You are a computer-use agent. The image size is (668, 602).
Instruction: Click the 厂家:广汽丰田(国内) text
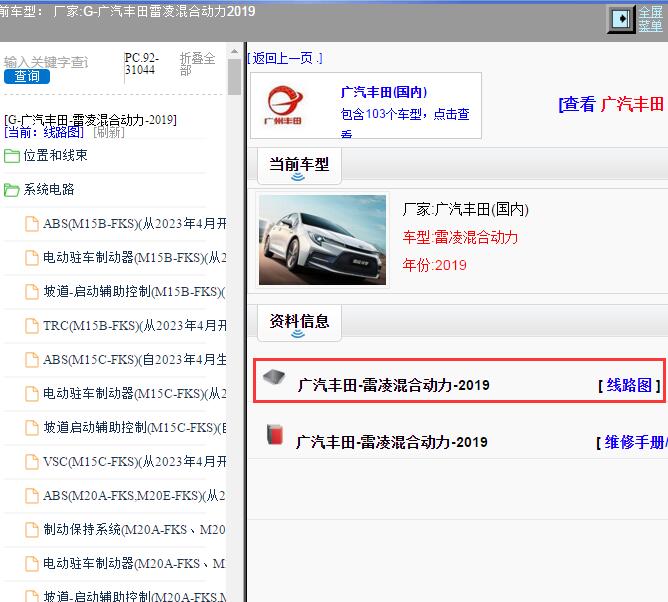(466, 209)
